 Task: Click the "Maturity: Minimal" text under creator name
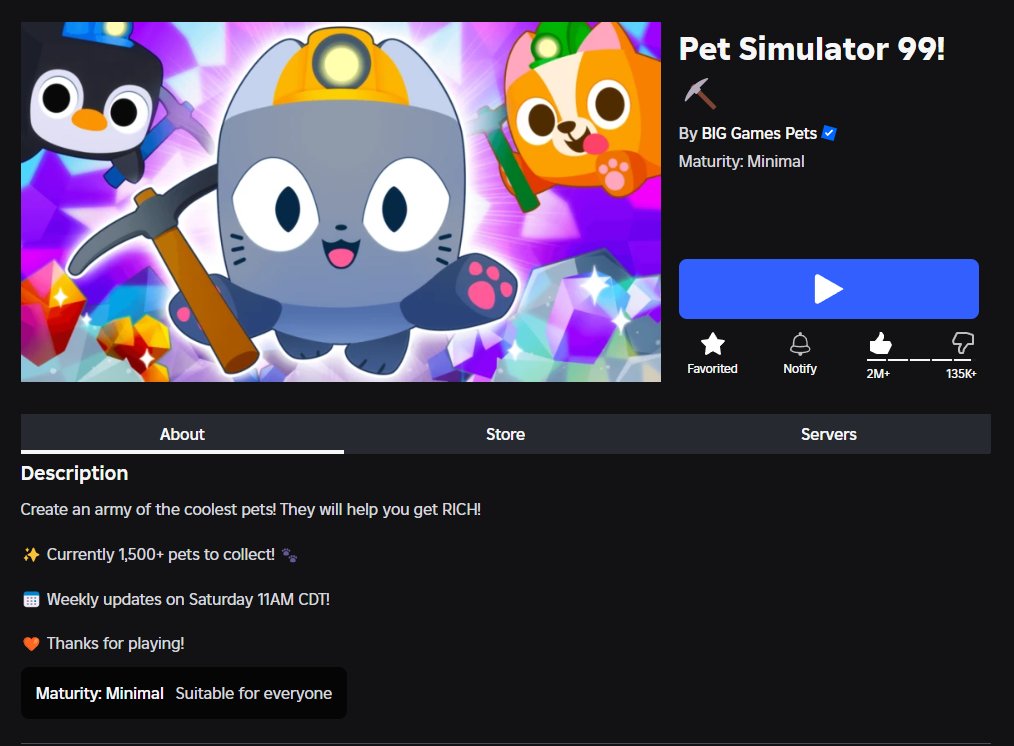pos(741,161)
